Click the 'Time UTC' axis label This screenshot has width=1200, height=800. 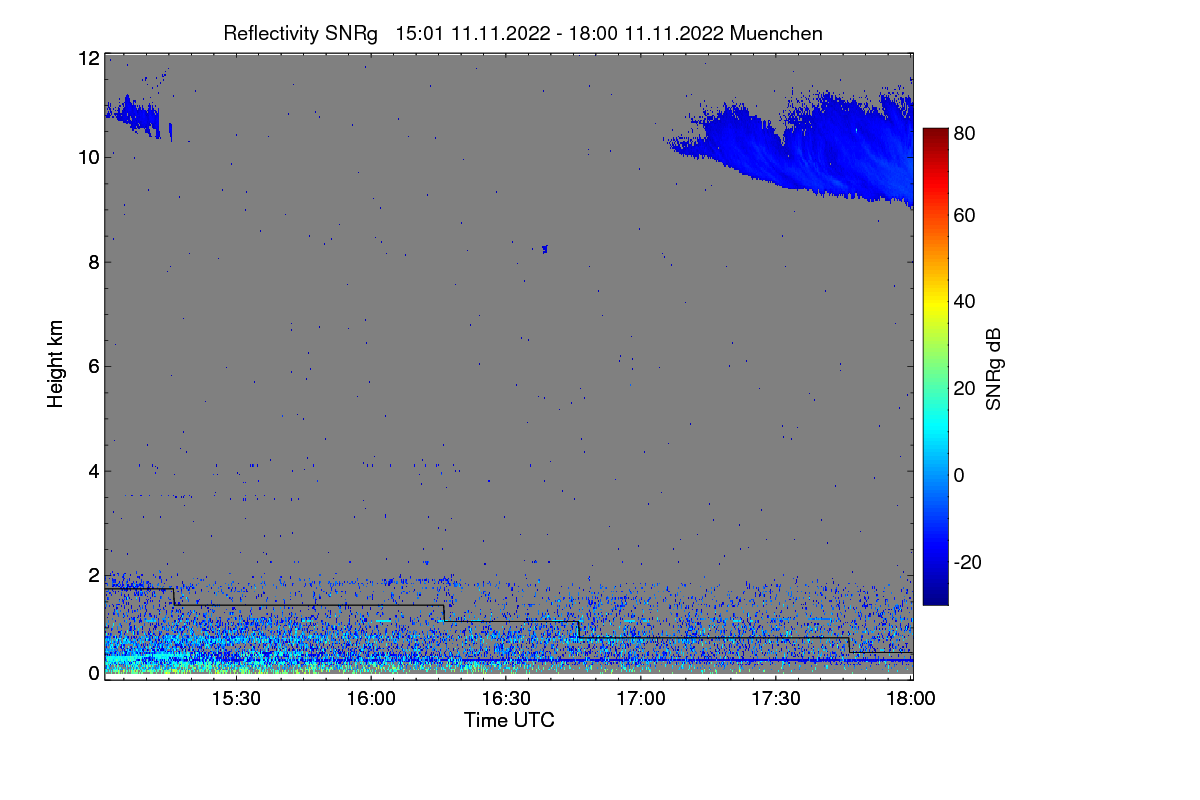(x=509, y=720)
